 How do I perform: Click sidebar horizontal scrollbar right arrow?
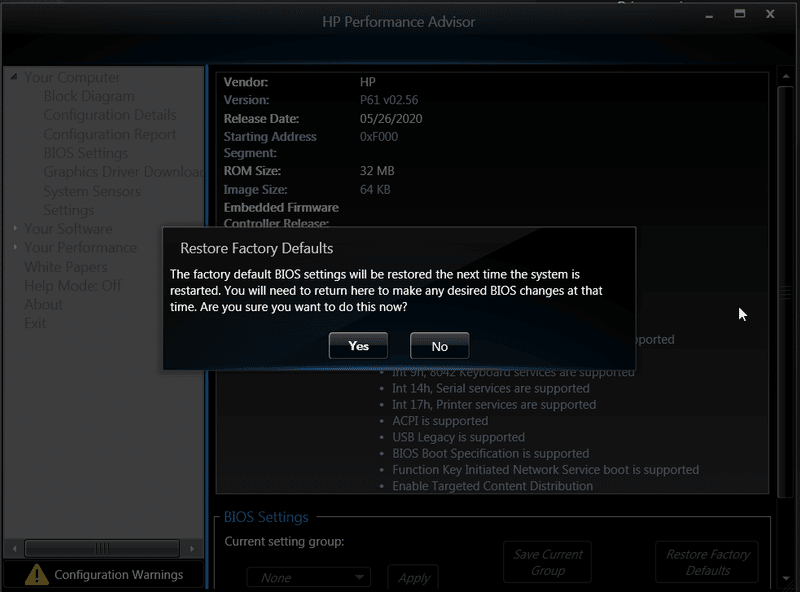pyautogui.click(x=192, y=549)
